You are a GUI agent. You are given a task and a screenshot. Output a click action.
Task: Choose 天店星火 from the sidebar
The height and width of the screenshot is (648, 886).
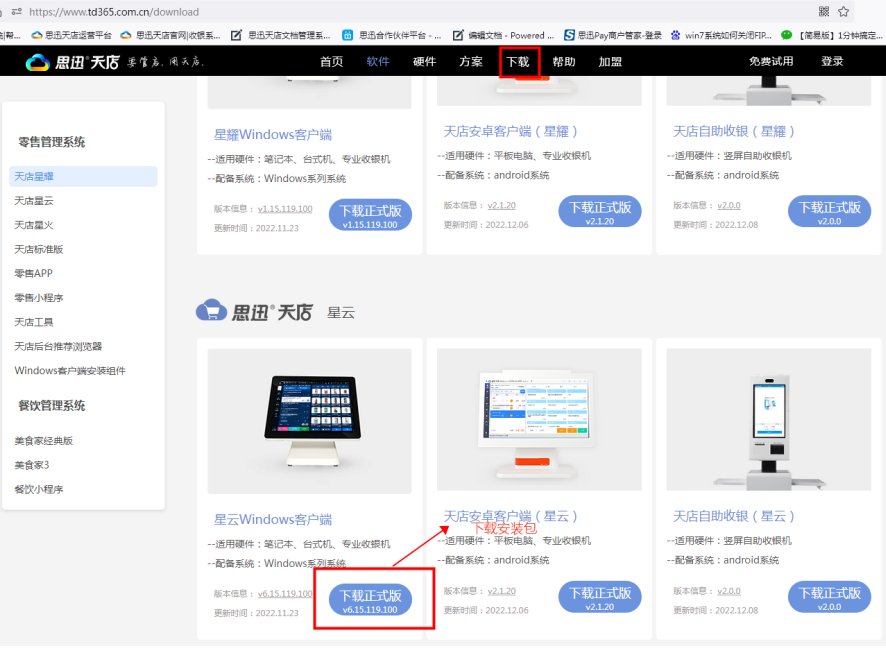34,225
